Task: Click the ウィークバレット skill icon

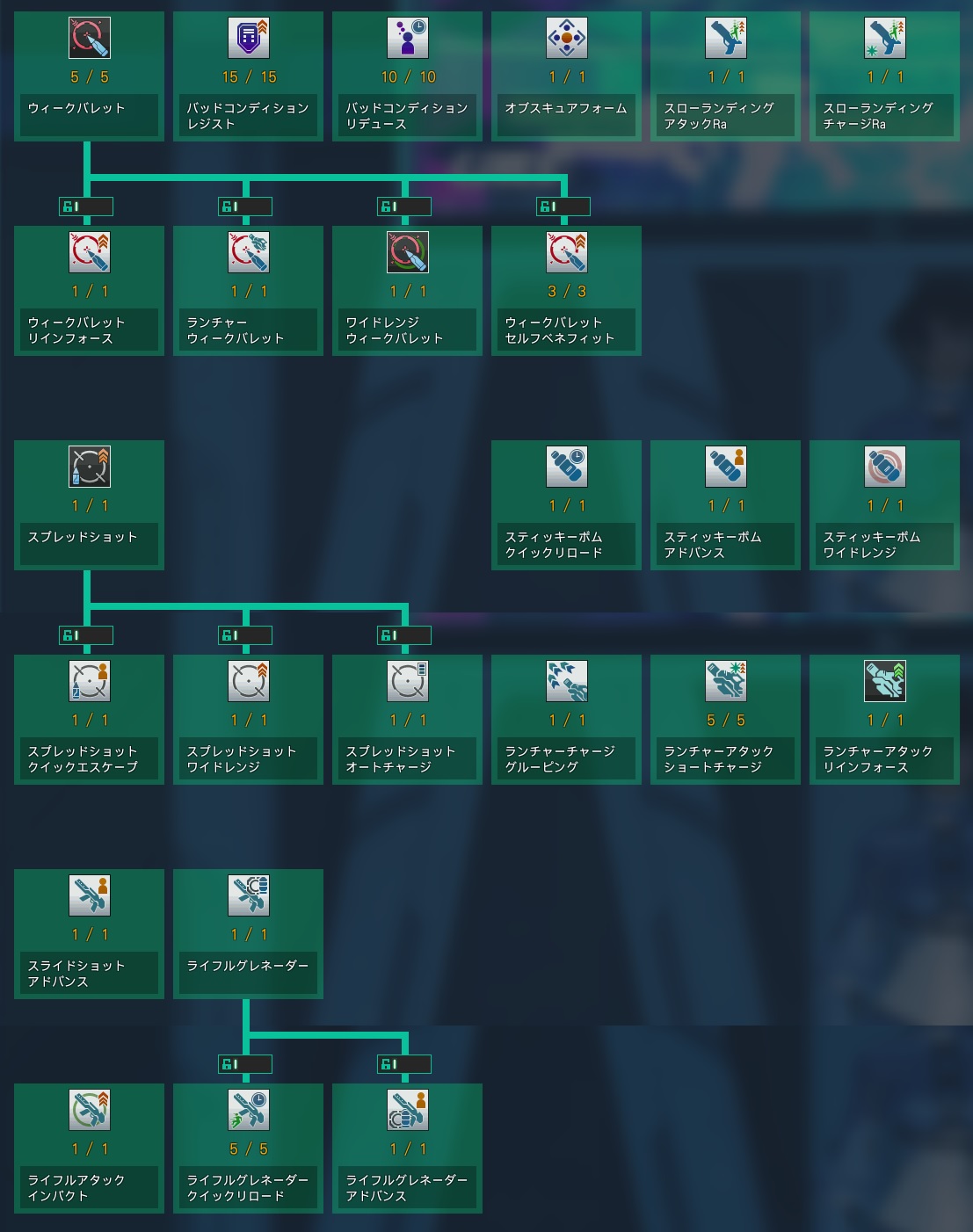Action: click(x=89, y=38)
